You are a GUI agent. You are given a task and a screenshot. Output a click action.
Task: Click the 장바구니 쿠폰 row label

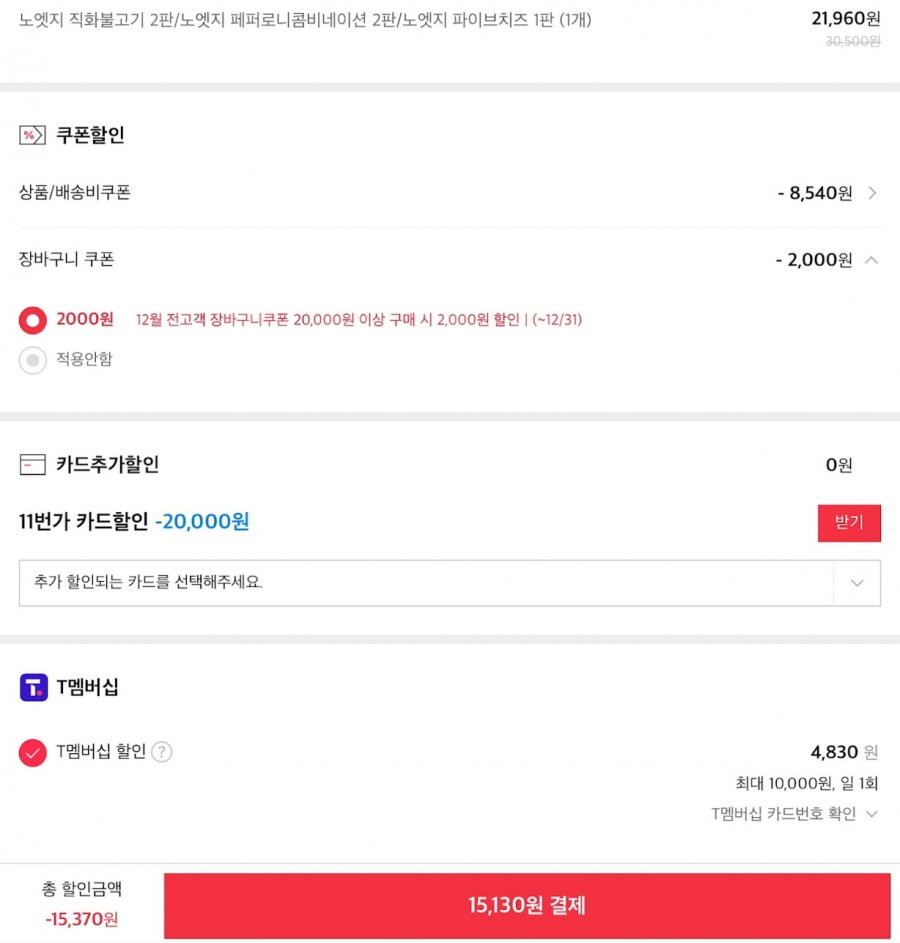coord(67,259)
